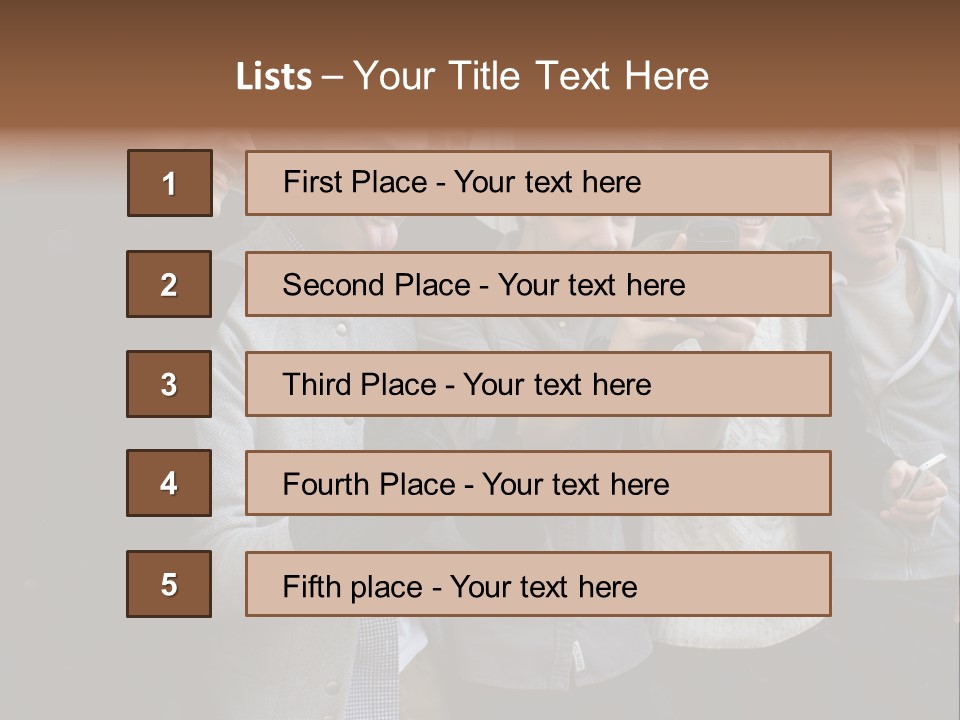This screenshot has width=960, height=720.
Task: Click the Fifth place text box
Action: click(538, 585)
